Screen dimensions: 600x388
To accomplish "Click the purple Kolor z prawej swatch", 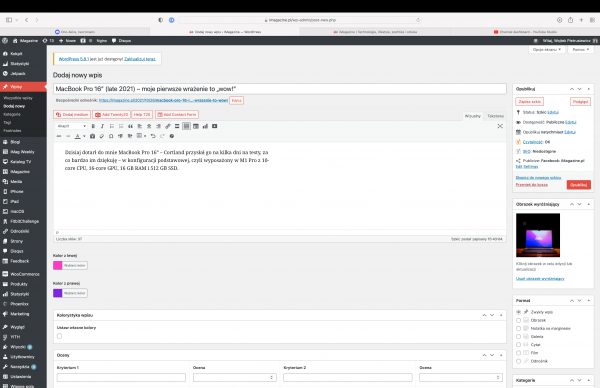I will (58, 293).
